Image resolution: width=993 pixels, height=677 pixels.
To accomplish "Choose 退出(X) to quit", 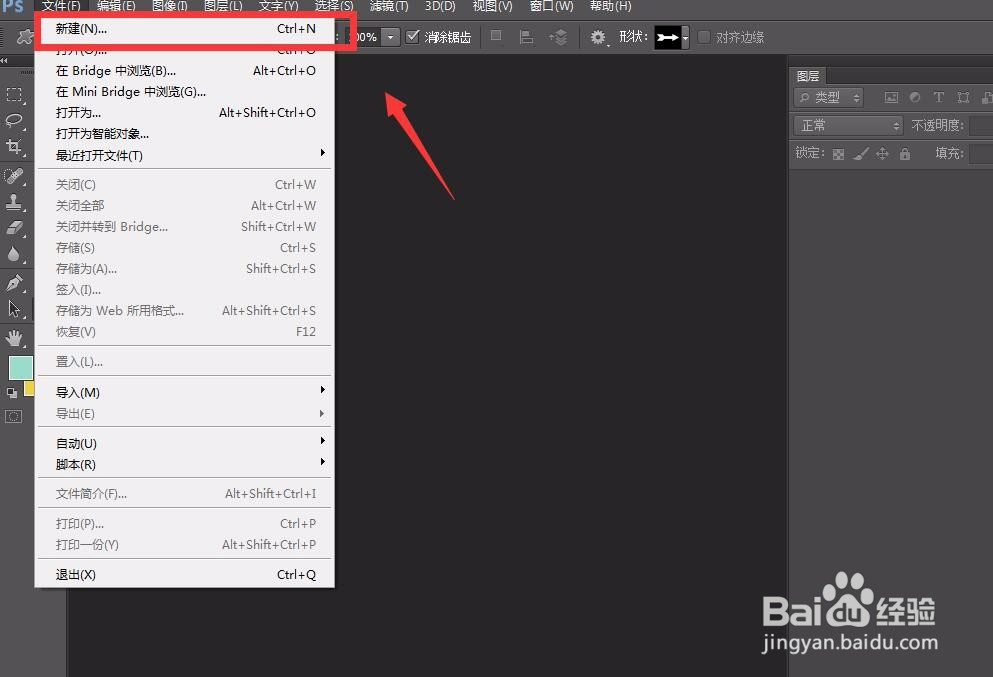I will (x=186, y=574).
